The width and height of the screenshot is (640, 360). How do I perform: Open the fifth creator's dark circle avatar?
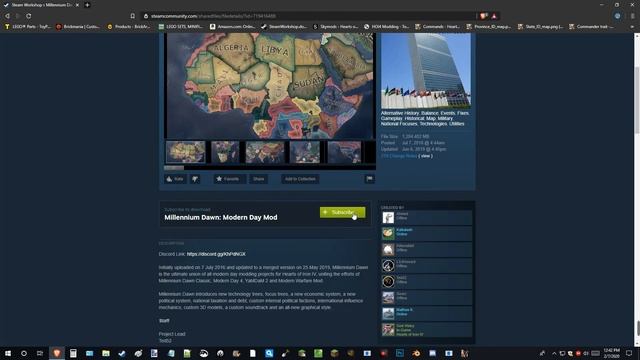pos(388,281)
